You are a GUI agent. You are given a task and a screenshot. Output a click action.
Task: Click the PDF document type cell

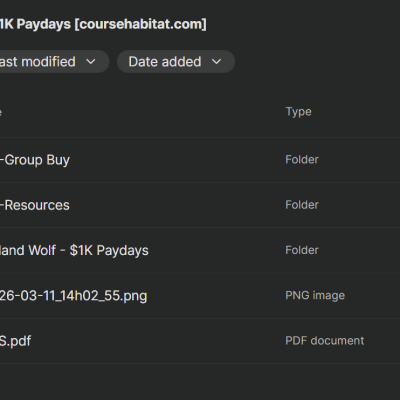(x=325, y=341)
